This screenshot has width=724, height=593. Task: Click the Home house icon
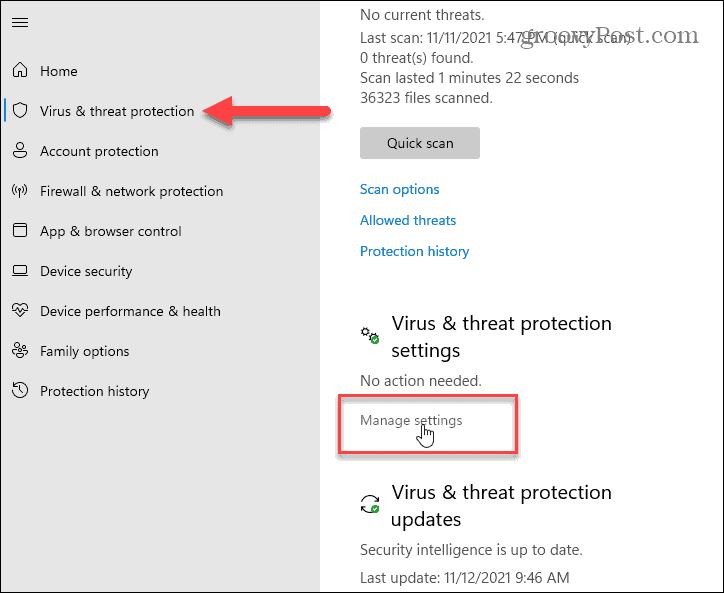click(20, 70)
